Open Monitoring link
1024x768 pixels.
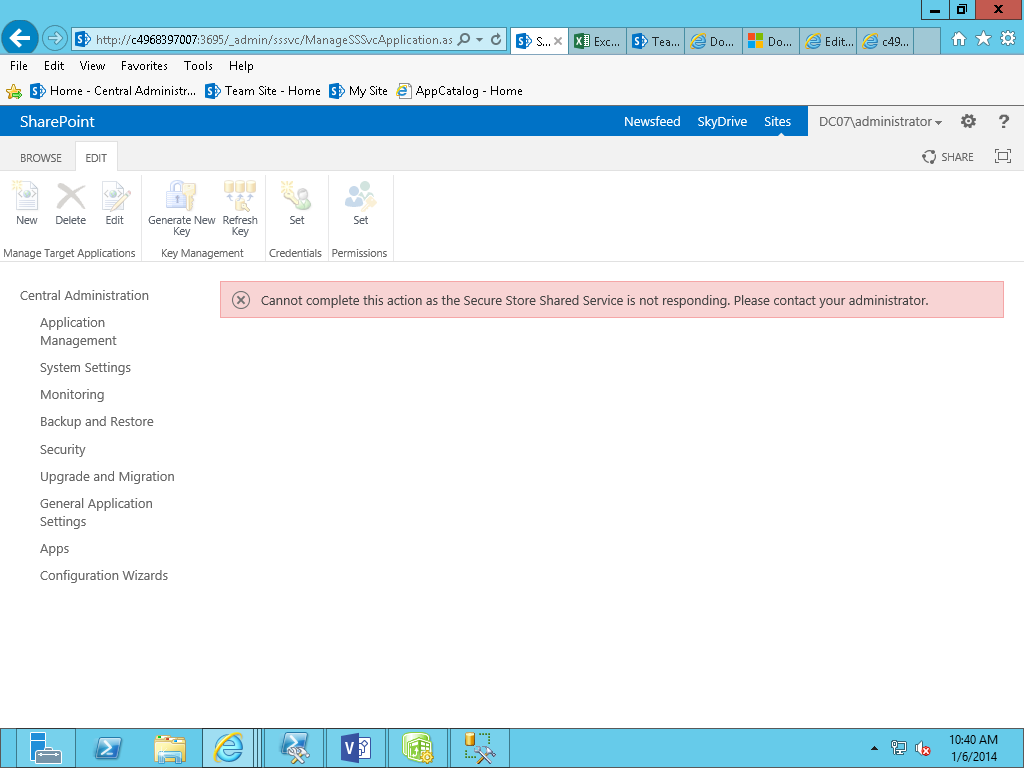[72, 394]
